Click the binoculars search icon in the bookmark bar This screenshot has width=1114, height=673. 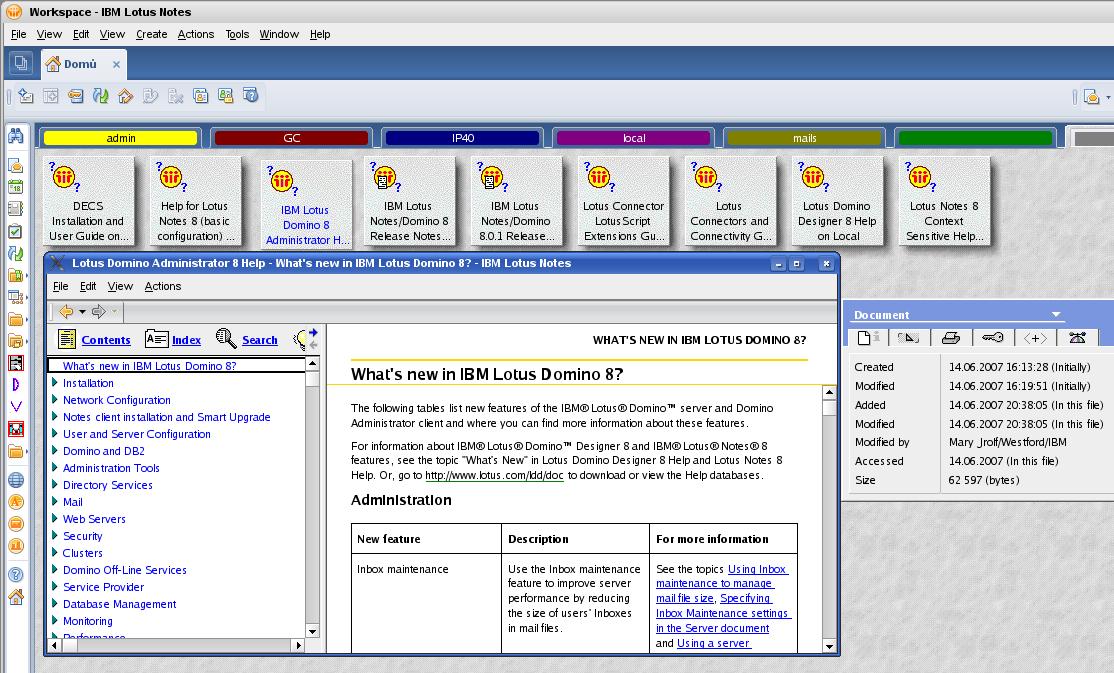(16, 135)
